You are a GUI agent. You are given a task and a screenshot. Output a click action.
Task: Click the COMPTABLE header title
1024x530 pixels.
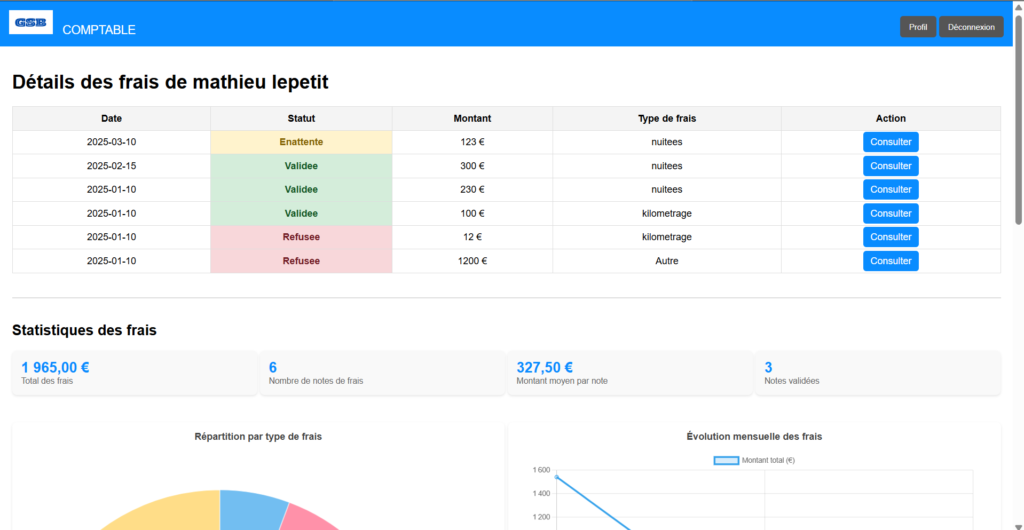point(99,30)
